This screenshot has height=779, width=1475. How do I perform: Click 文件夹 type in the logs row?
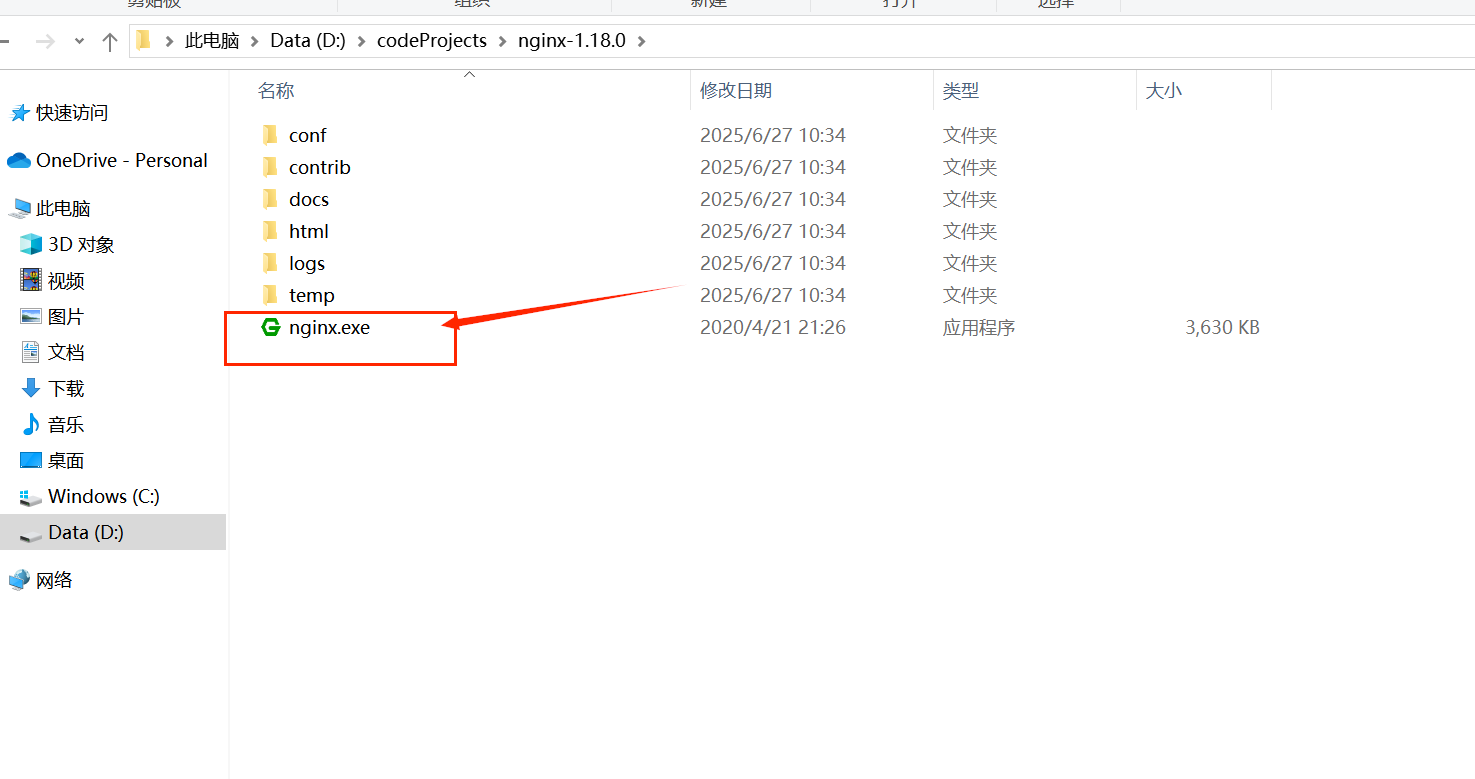point(970,263)
